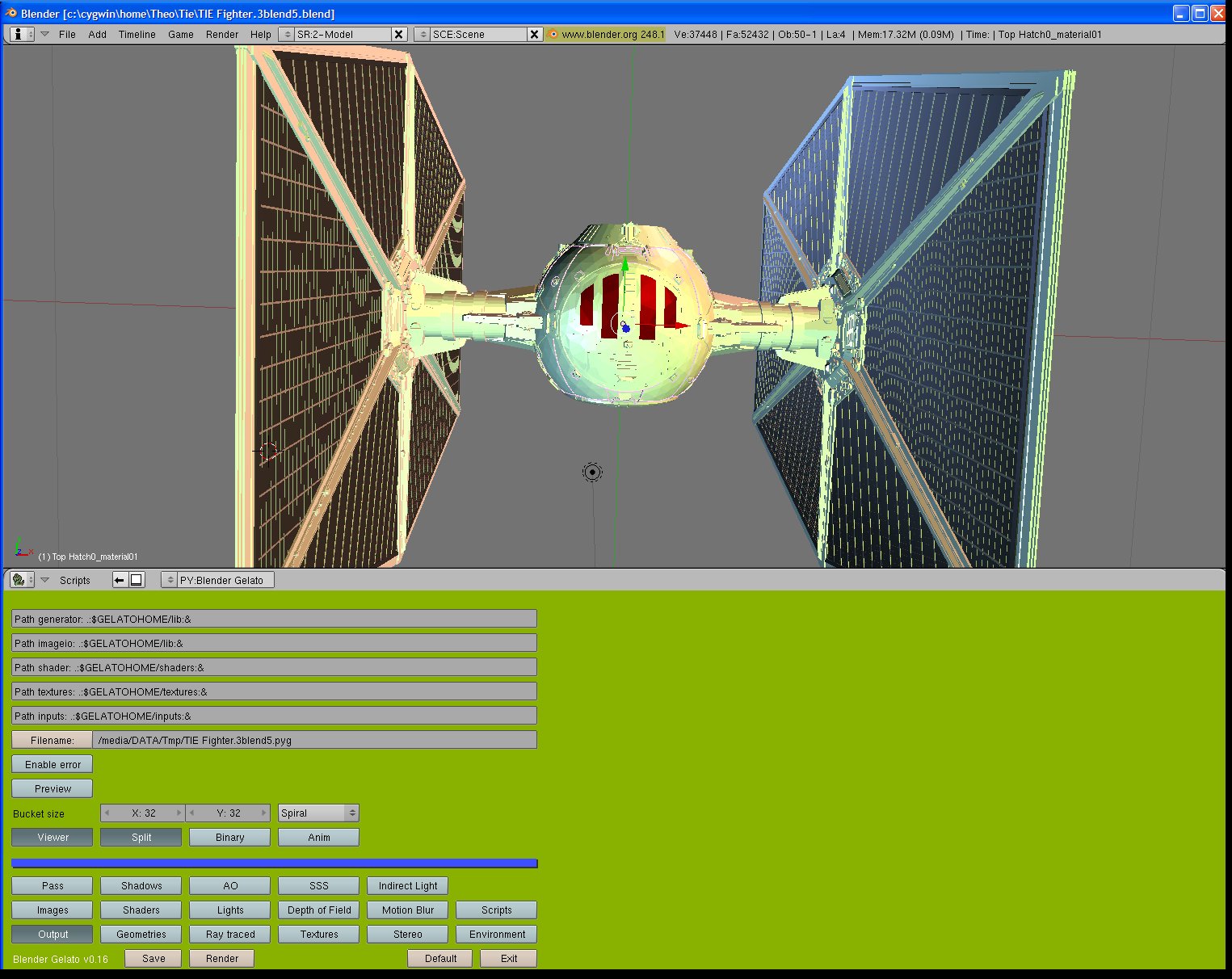Switch to the Images panel
Image resolution: width=1232 pixels, height=979 pixels.
point(53,910)
